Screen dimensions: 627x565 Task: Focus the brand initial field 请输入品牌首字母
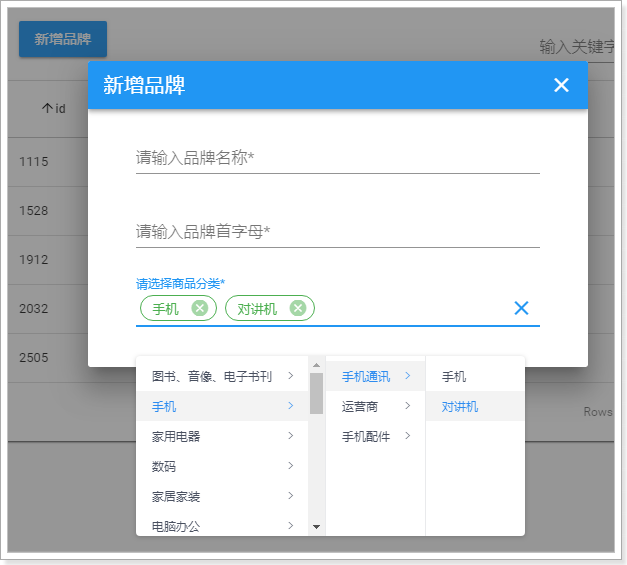point(337,232)
